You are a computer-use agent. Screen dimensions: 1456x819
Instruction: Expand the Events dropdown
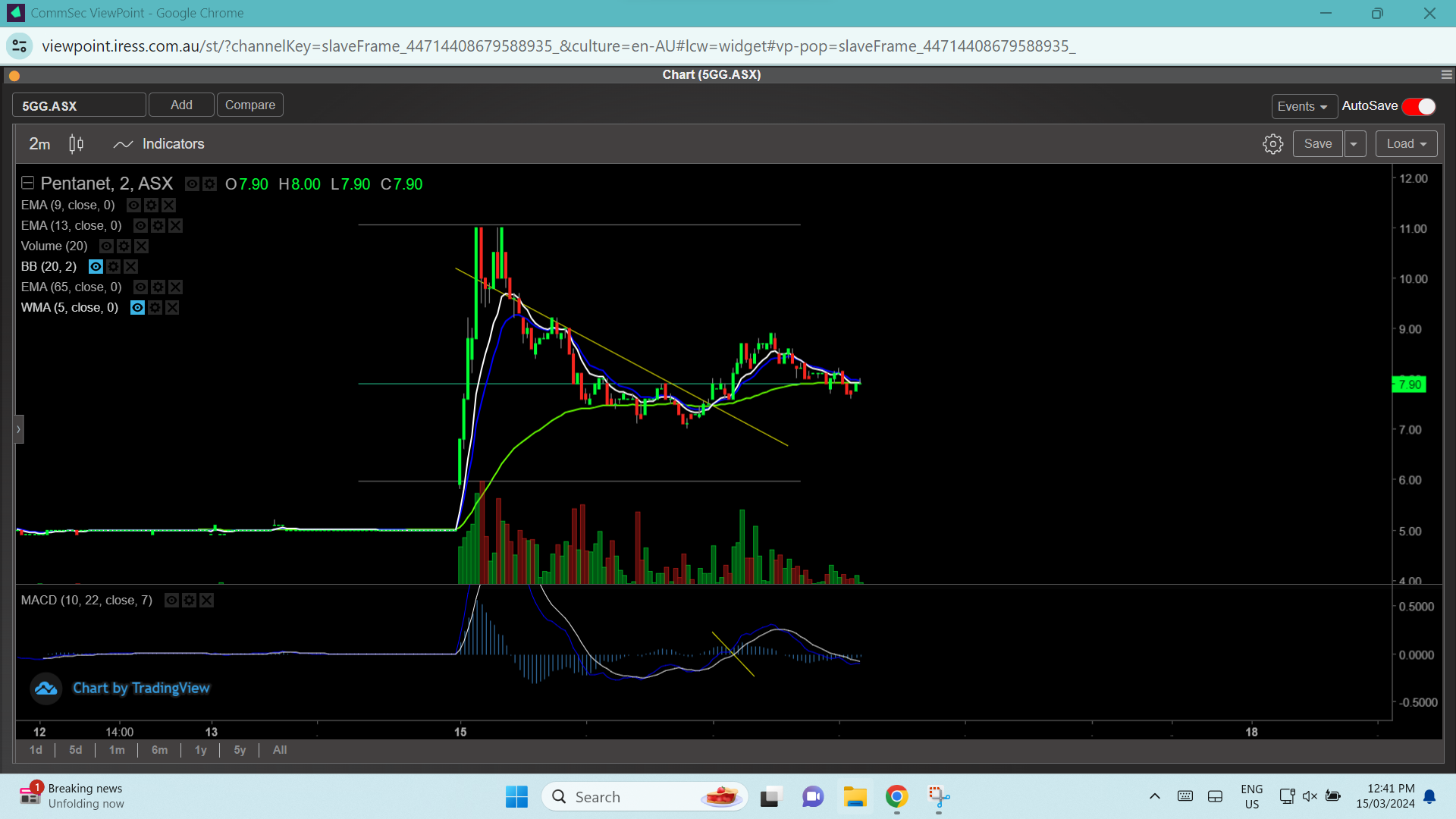point(1304,107)
